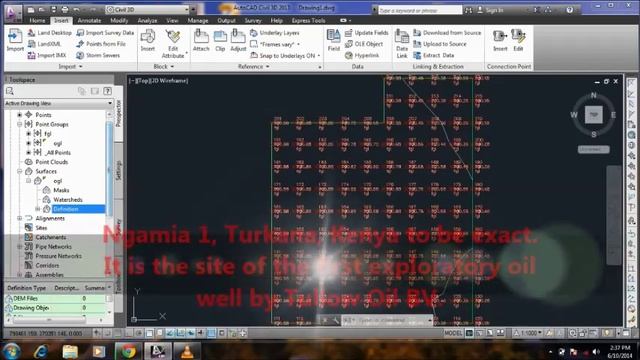Click Download from Source
The width and height of the screenshot is (640, 360).
(447, 33)
